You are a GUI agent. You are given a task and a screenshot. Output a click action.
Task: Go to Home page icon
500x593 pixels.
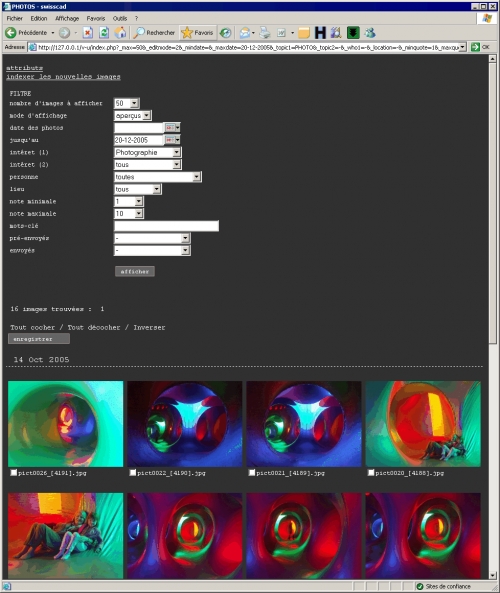click(x=120, y=33)
